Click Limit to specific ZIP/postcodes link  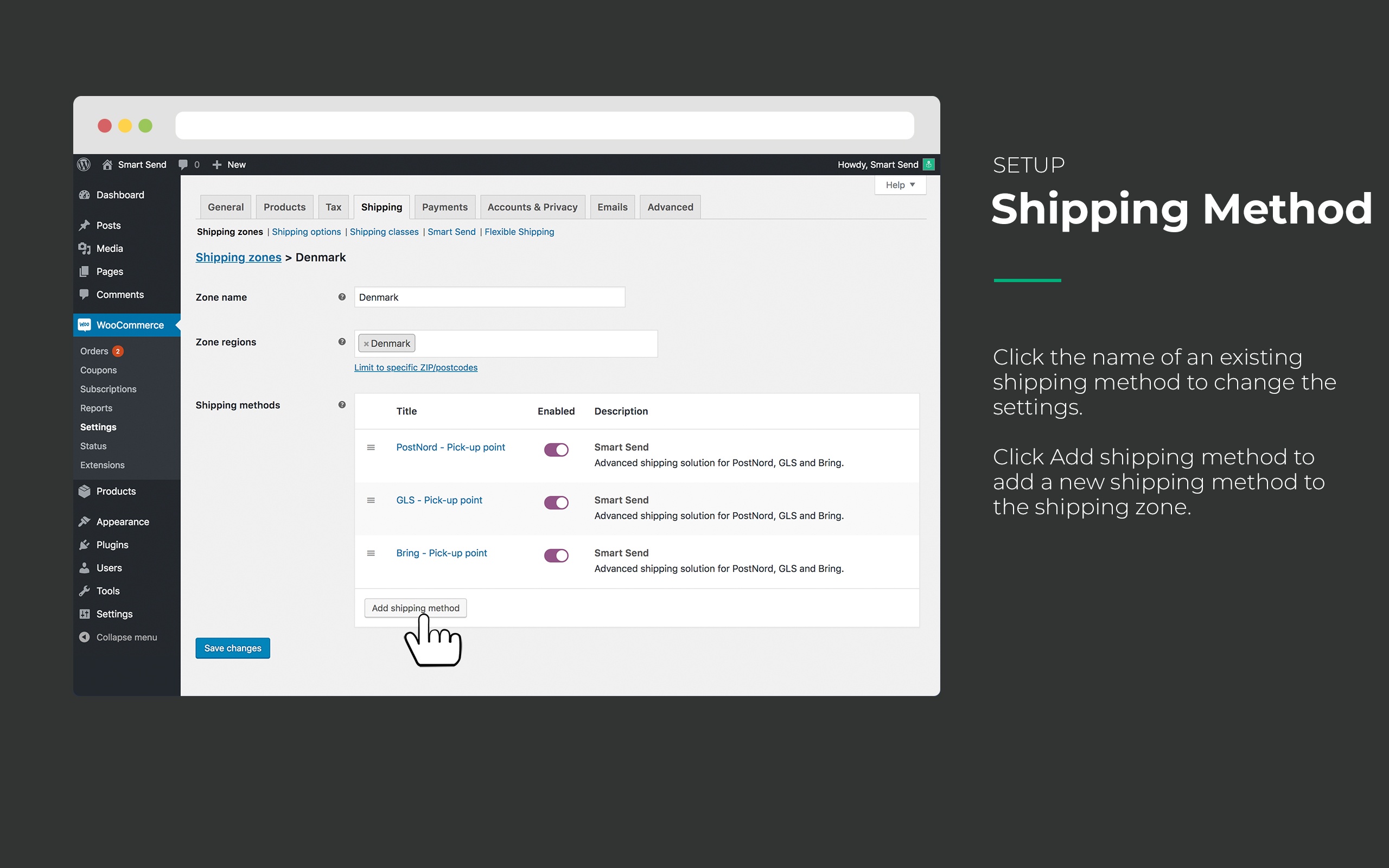(416, 367)
